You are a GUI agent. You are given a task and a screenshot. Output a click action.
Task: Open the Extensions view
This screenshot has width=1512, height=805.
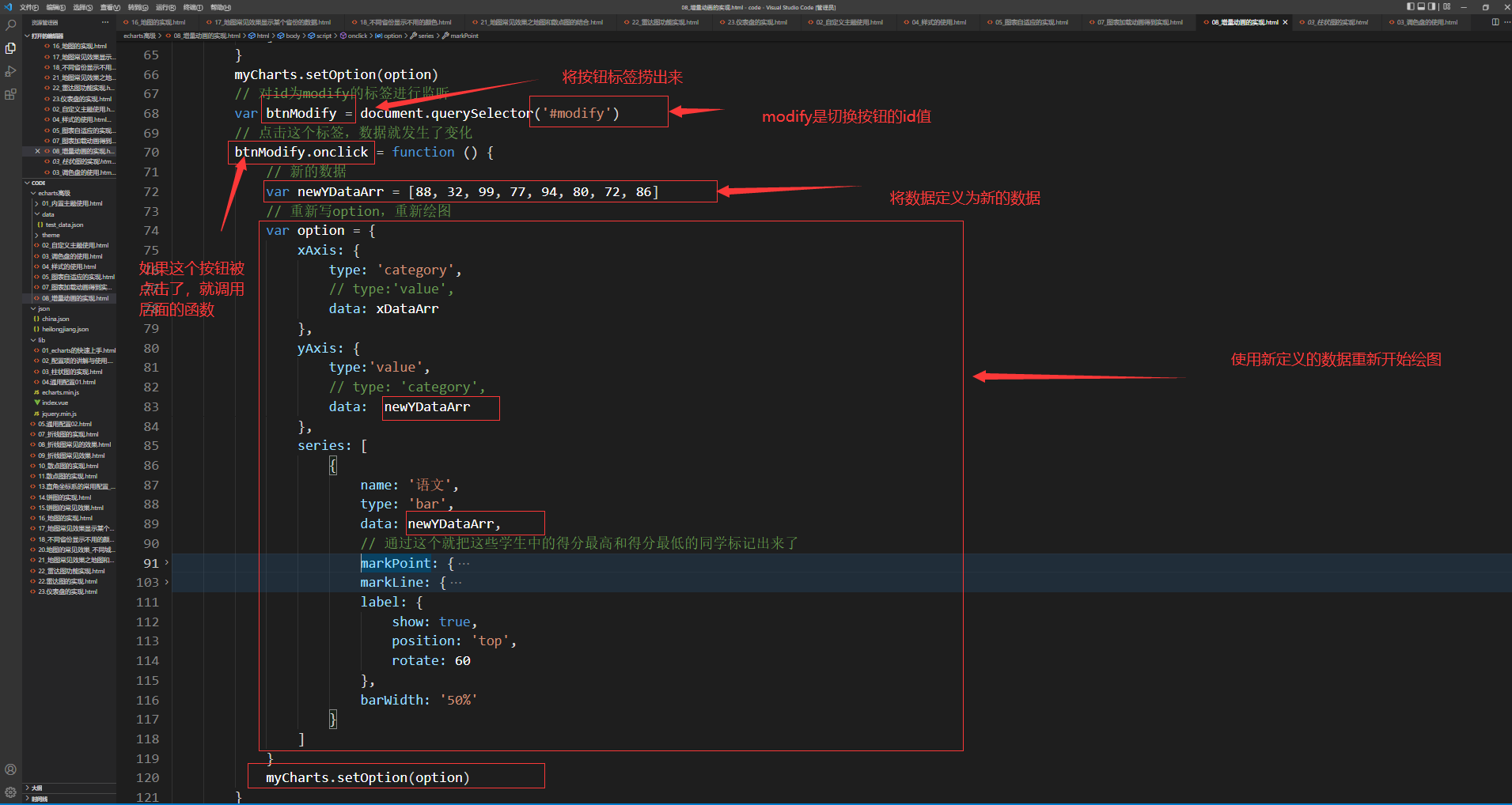(10, 94)
